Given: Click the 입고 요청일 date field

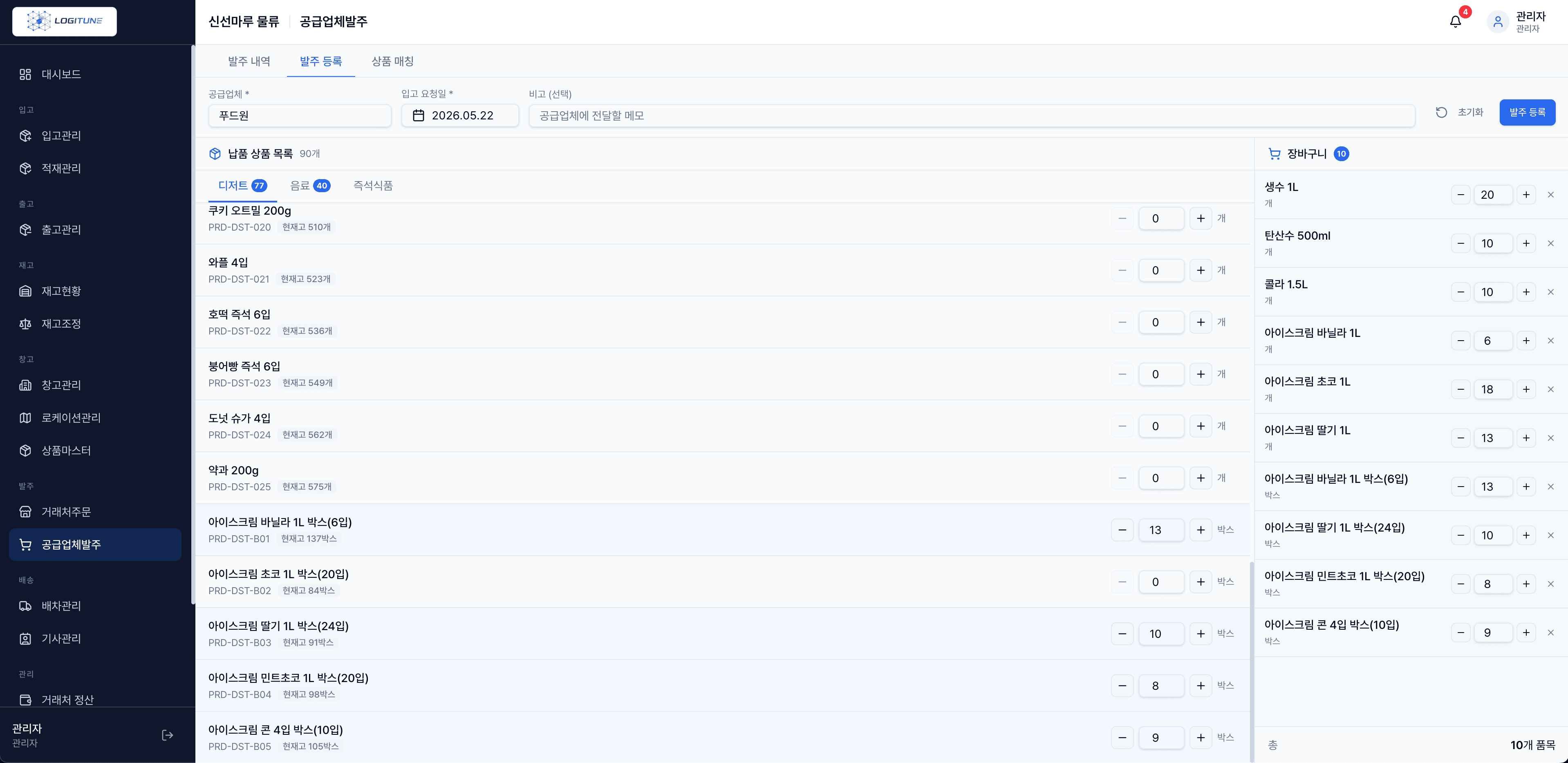Looking at the screenshot, I should tap(460, 115).
